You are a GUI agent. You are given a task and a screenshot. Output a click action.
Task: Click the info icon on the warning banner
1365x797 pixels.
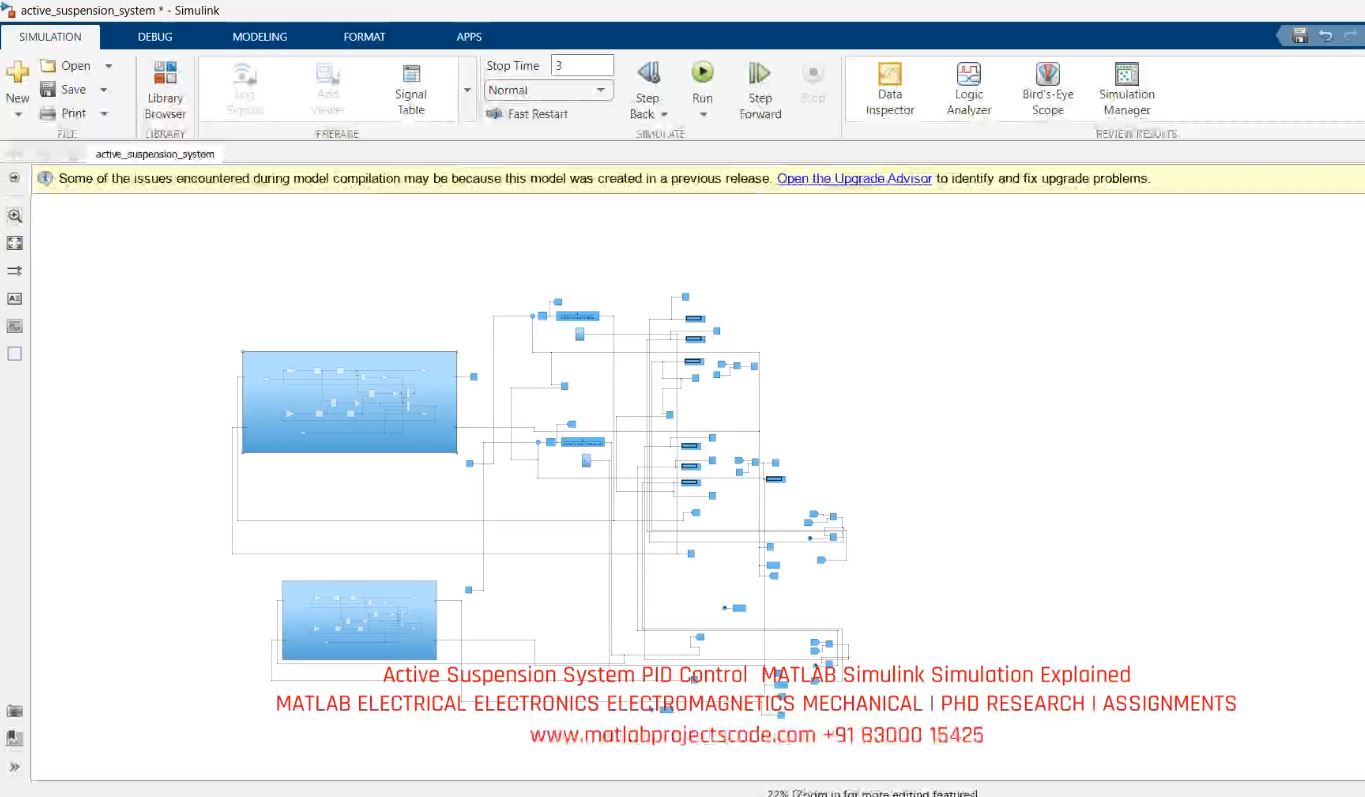coord(45,179)
